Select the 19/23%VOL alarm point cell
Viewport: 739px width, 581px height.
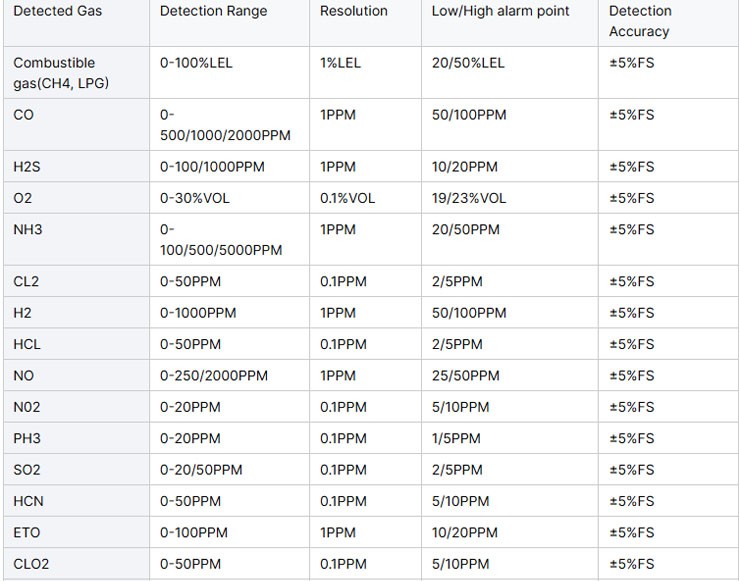coord(468,198)
